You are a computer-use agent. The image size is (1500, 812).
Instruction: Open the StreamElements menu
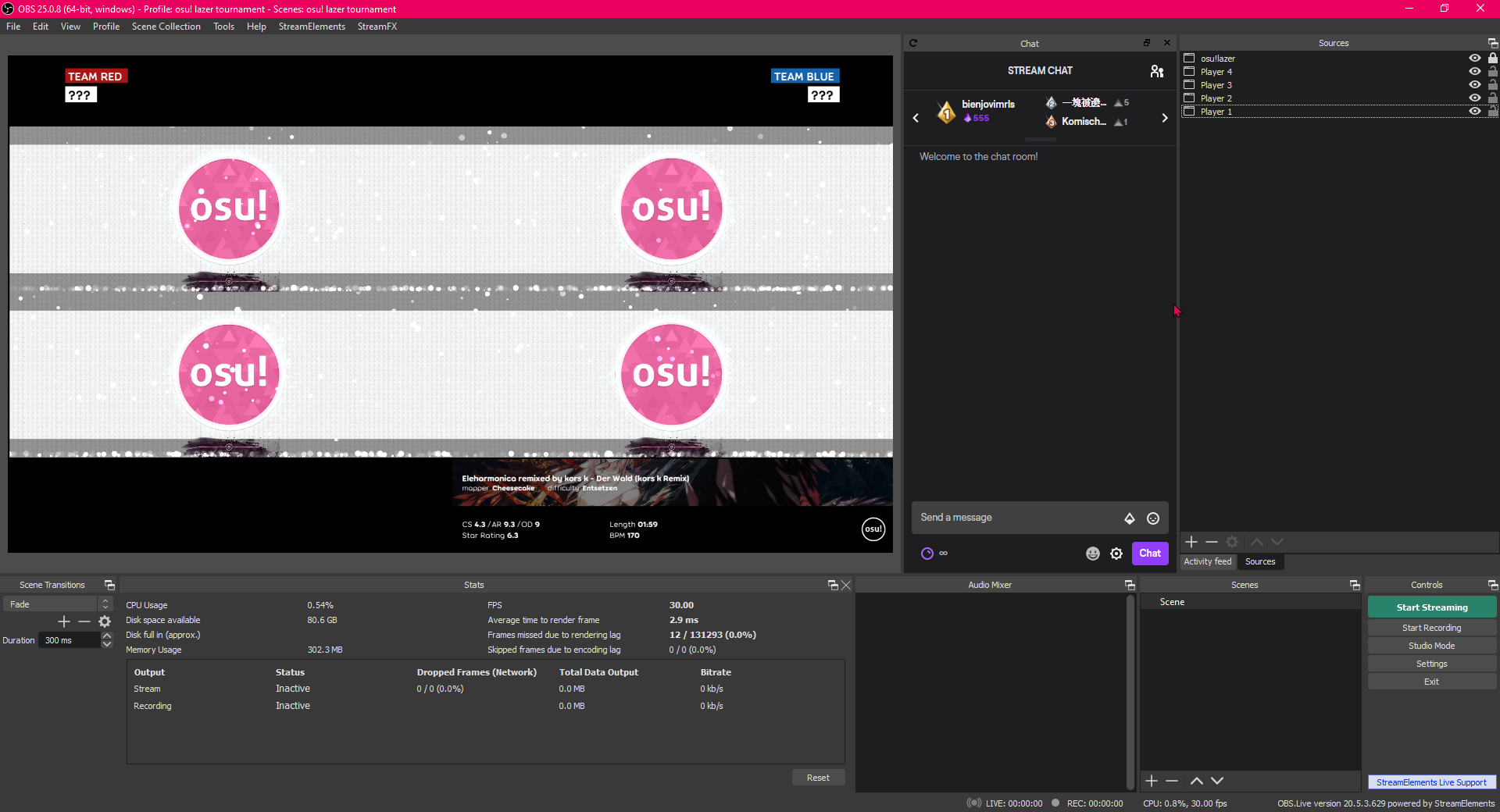(x=312, y=27)
